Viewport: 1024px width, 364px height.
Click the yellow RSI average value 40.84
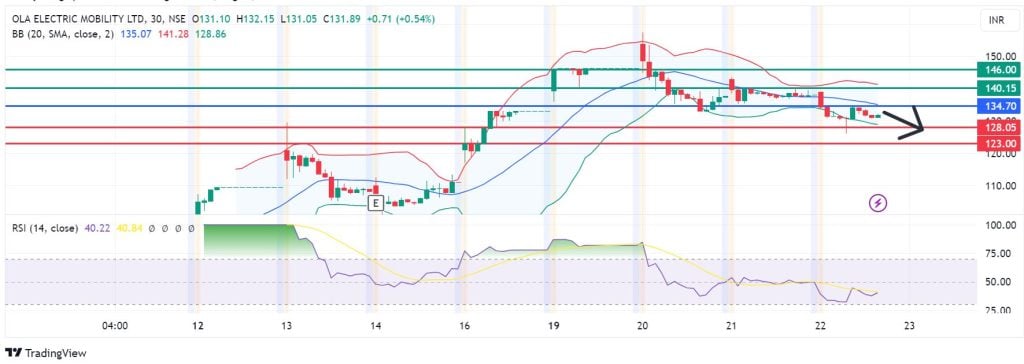pyautogui.click(x=129, y=229)
